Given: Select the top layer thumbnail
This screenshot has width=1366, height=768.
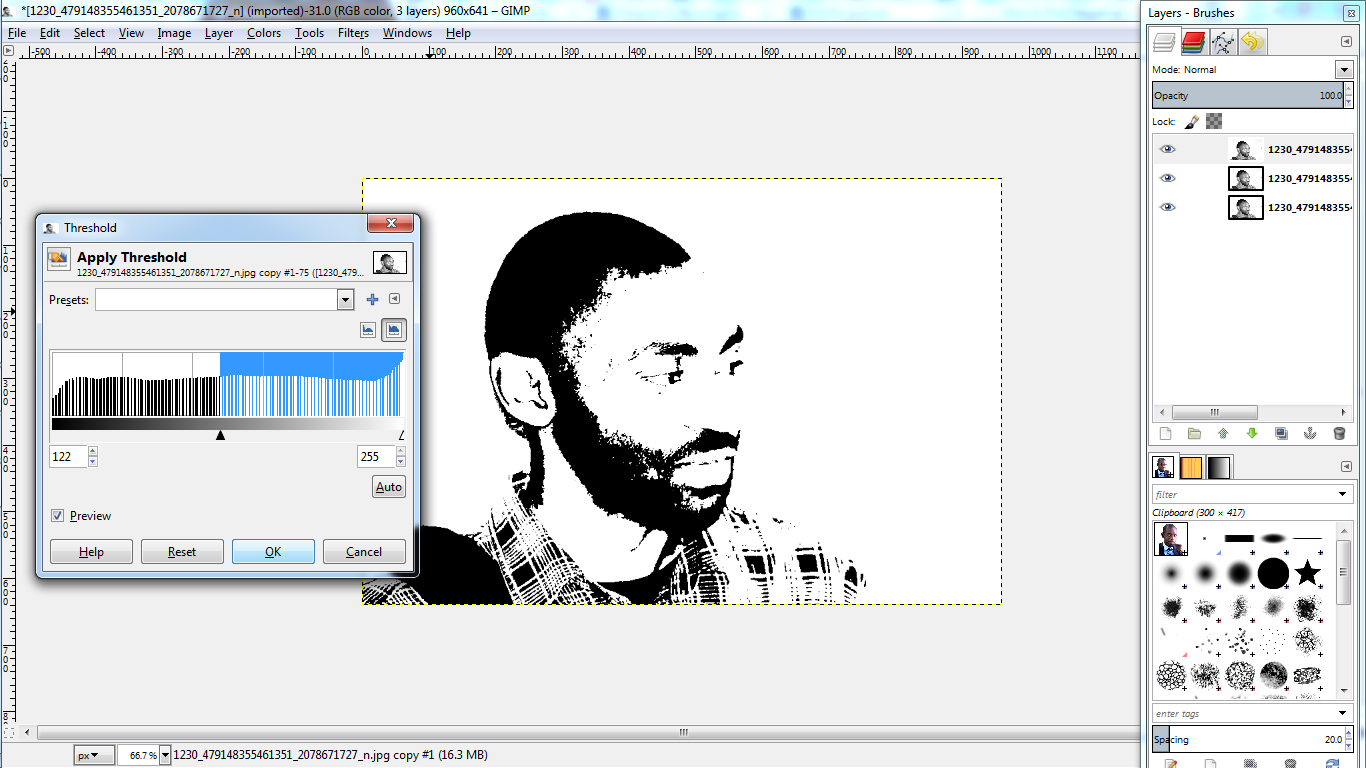Looking at the screenshot, I should [1245, 149].
